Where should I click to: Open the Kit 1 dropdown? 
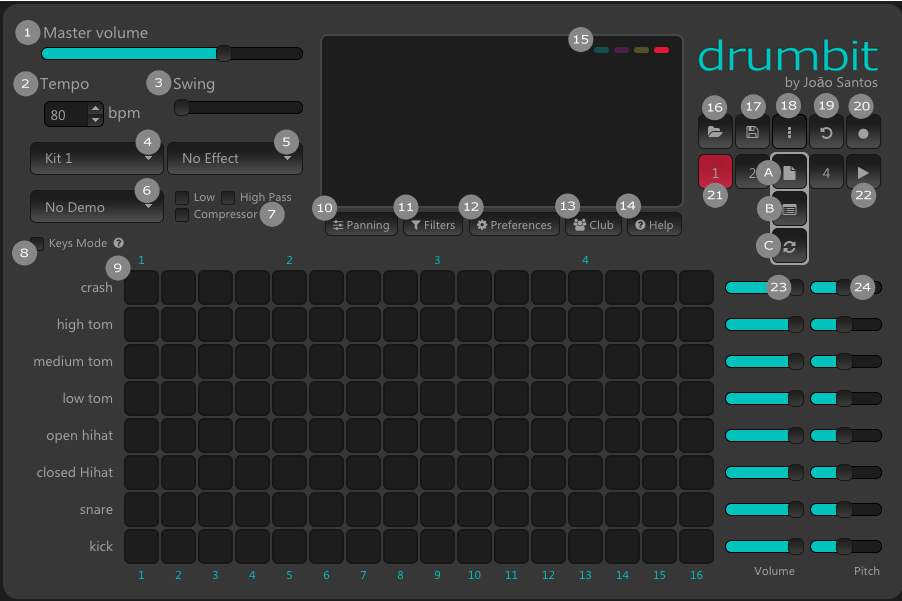[97, 158]
